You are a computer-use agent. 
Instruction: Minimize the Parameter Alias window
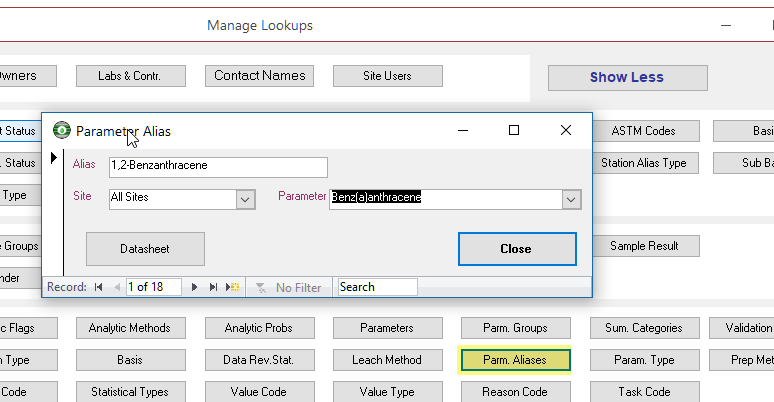[x=463, y=130]
